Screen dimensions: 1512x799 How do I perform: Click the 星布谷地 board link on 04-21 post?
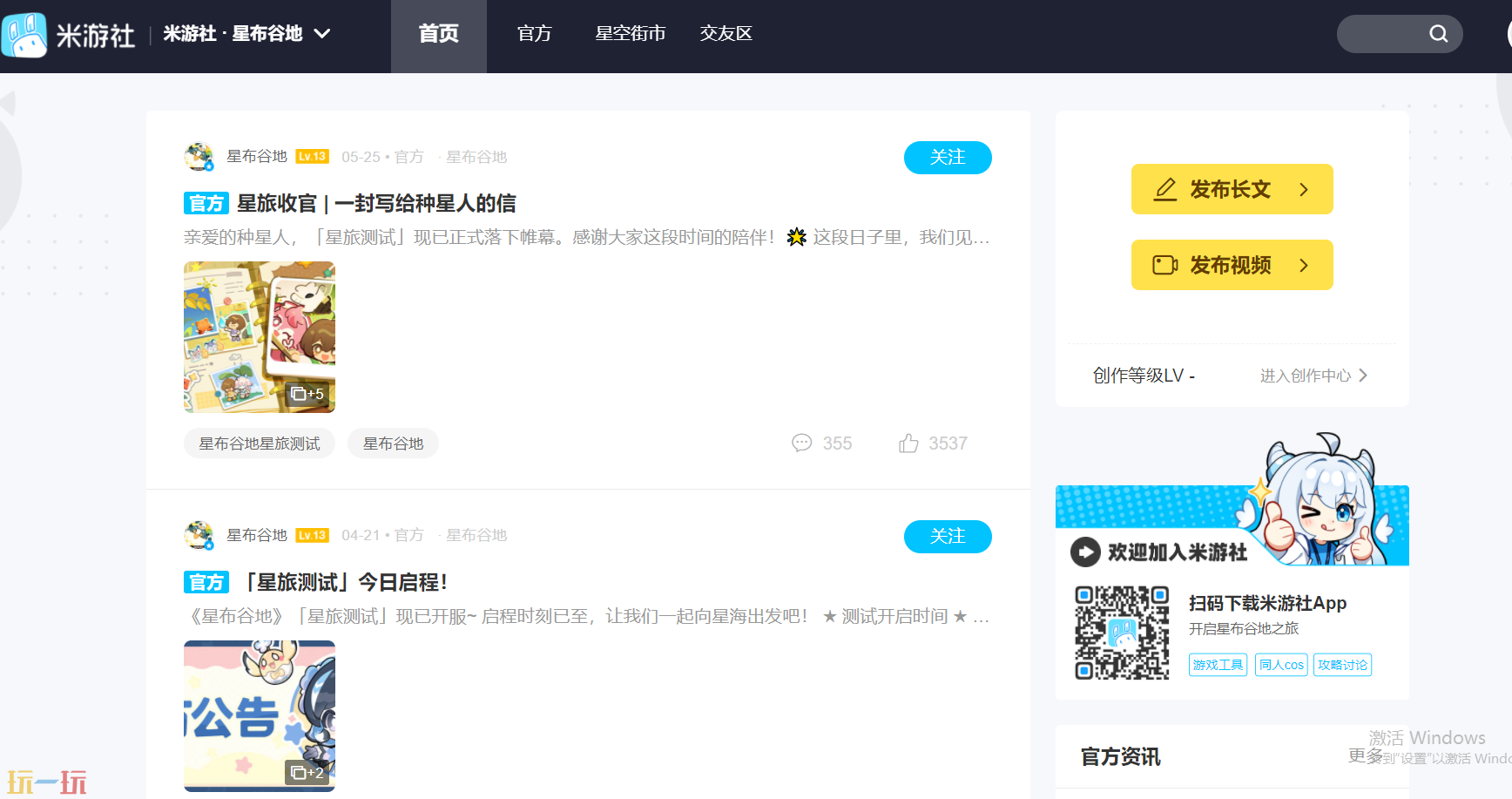[476, 535]
